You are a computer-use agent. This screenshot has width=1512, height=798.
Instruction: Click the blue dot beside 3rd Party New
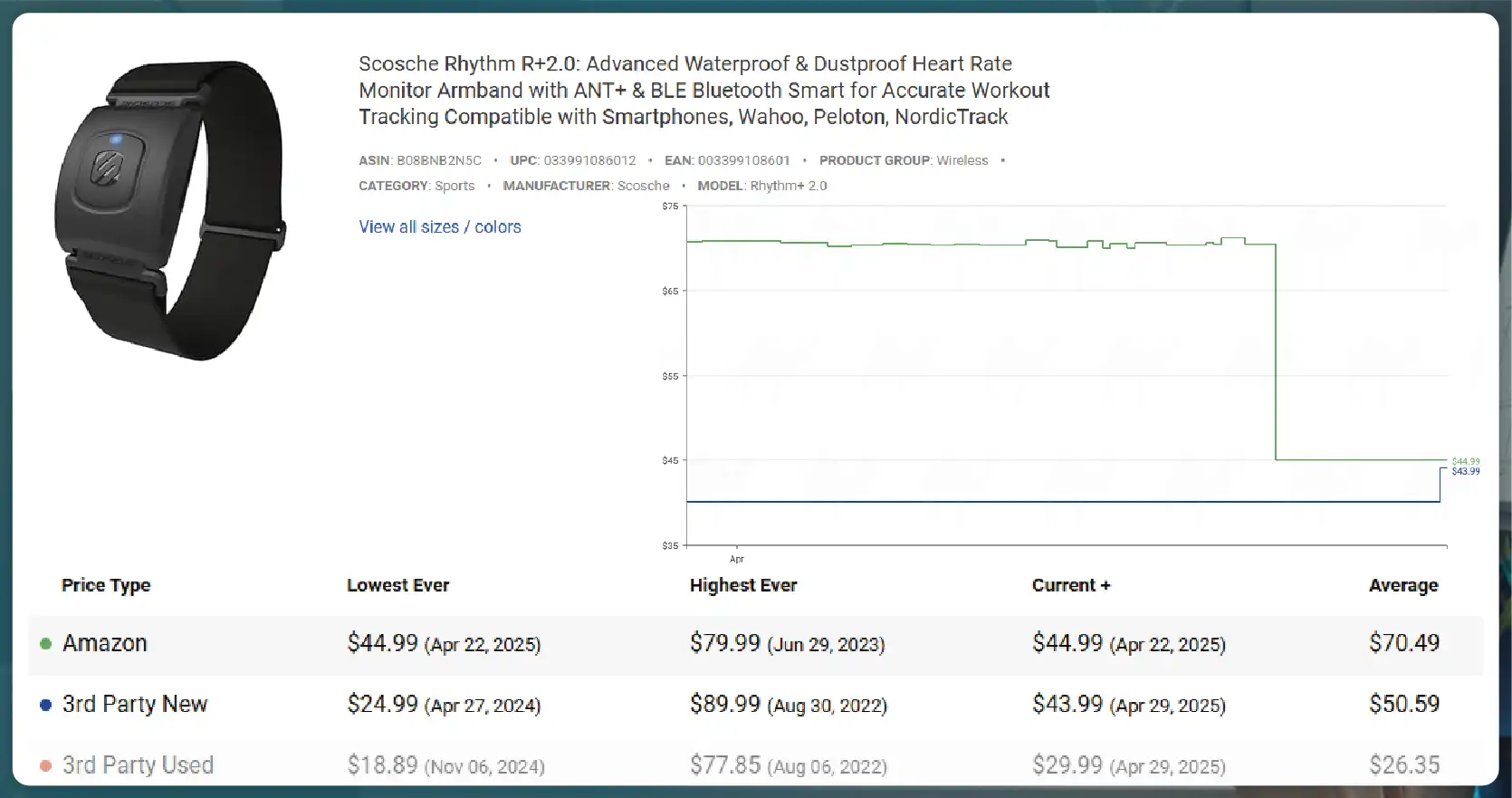point(45,705)
